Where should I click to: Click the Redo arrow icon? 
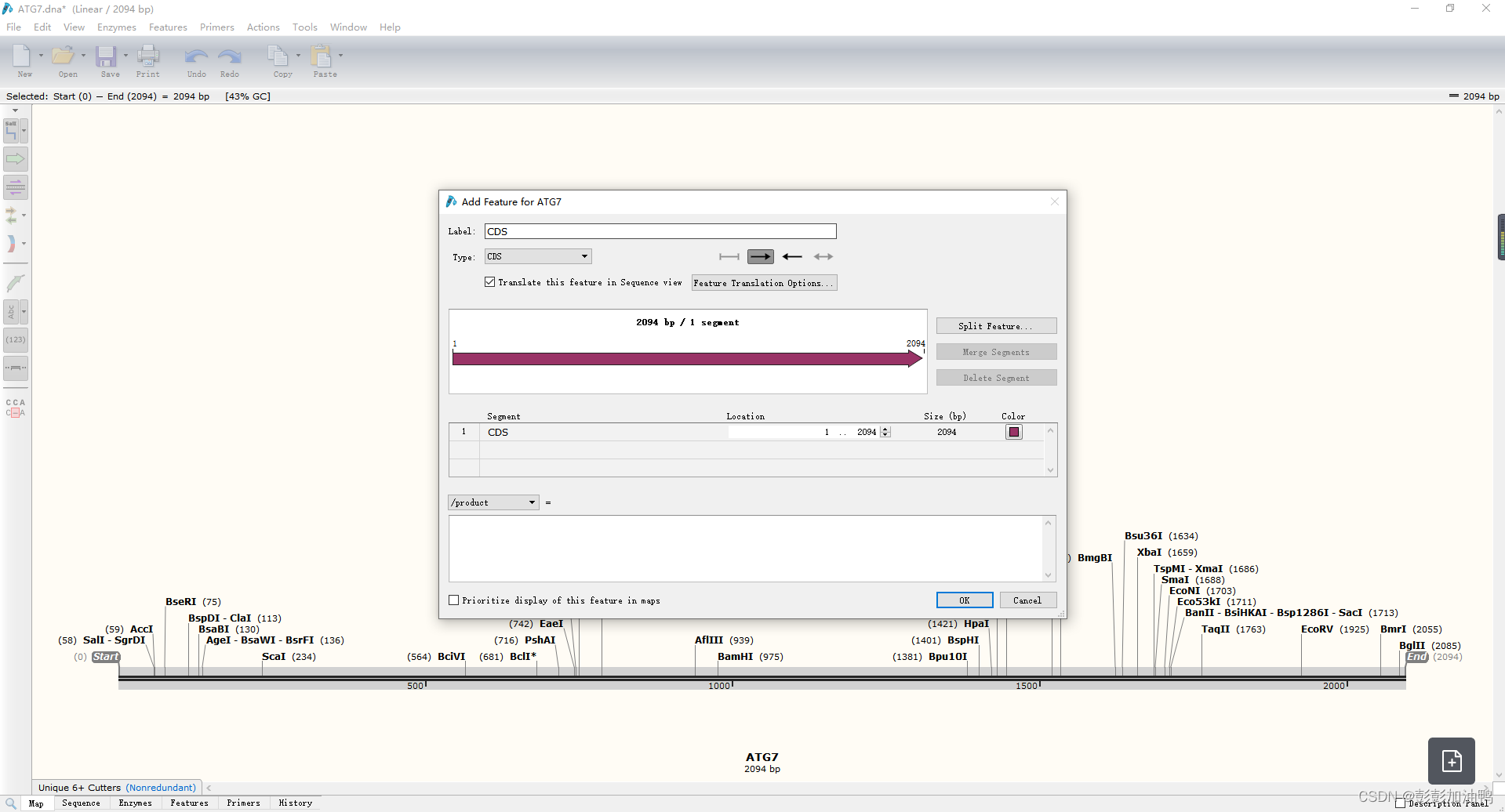[x=230, y=56]
